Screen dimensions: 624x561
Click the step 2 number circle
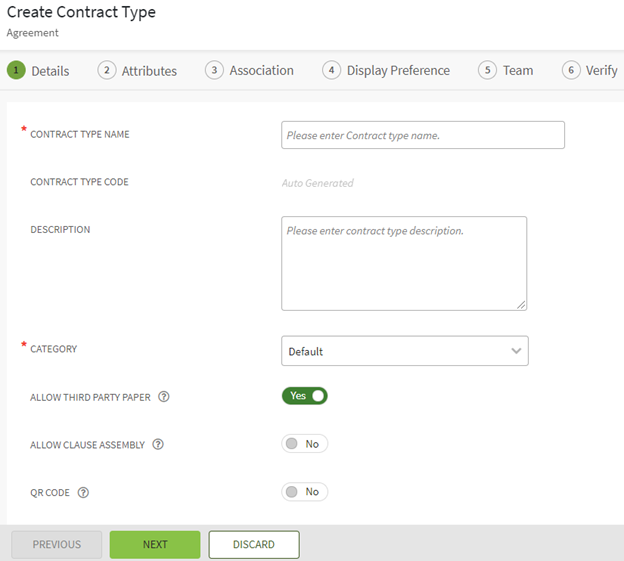tap(106, 70)
